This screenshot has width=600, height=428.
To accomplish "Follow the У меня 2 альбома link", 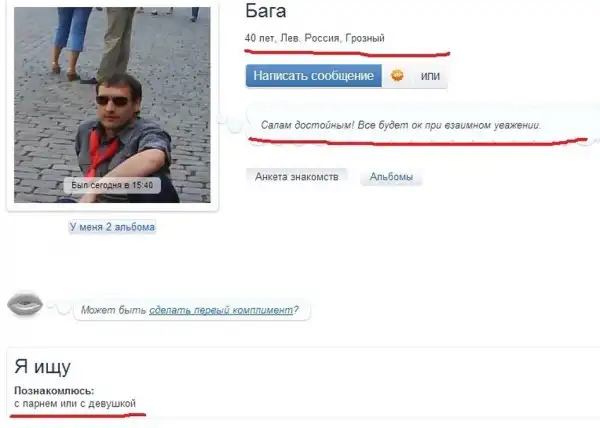I will point(111,227).
